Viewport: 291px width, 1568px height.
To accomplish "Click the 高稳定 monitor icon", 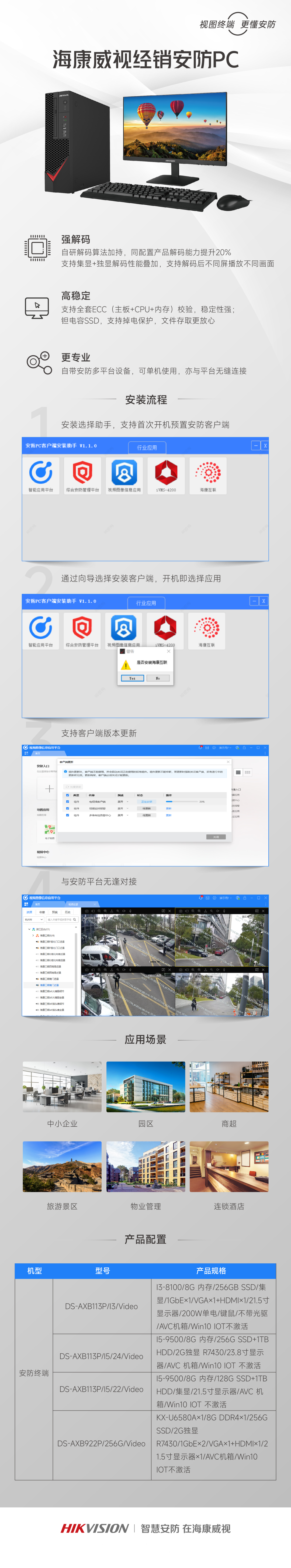I will click(x=37, y=308).
